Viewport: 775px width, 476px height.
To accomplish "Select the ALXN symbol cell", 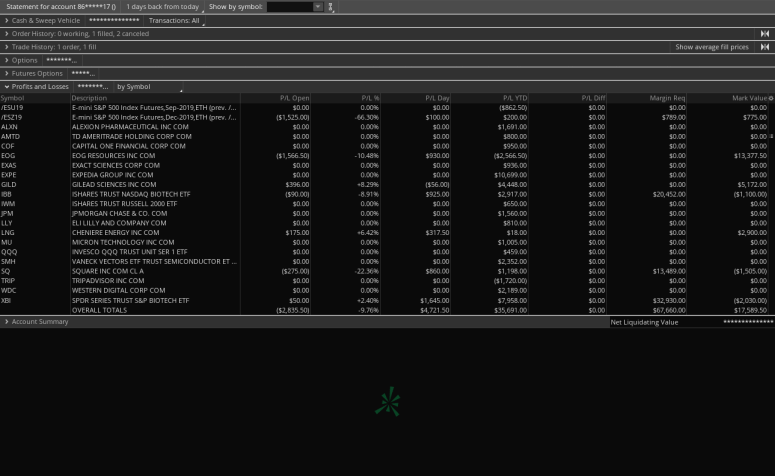I will click(9, 127).
